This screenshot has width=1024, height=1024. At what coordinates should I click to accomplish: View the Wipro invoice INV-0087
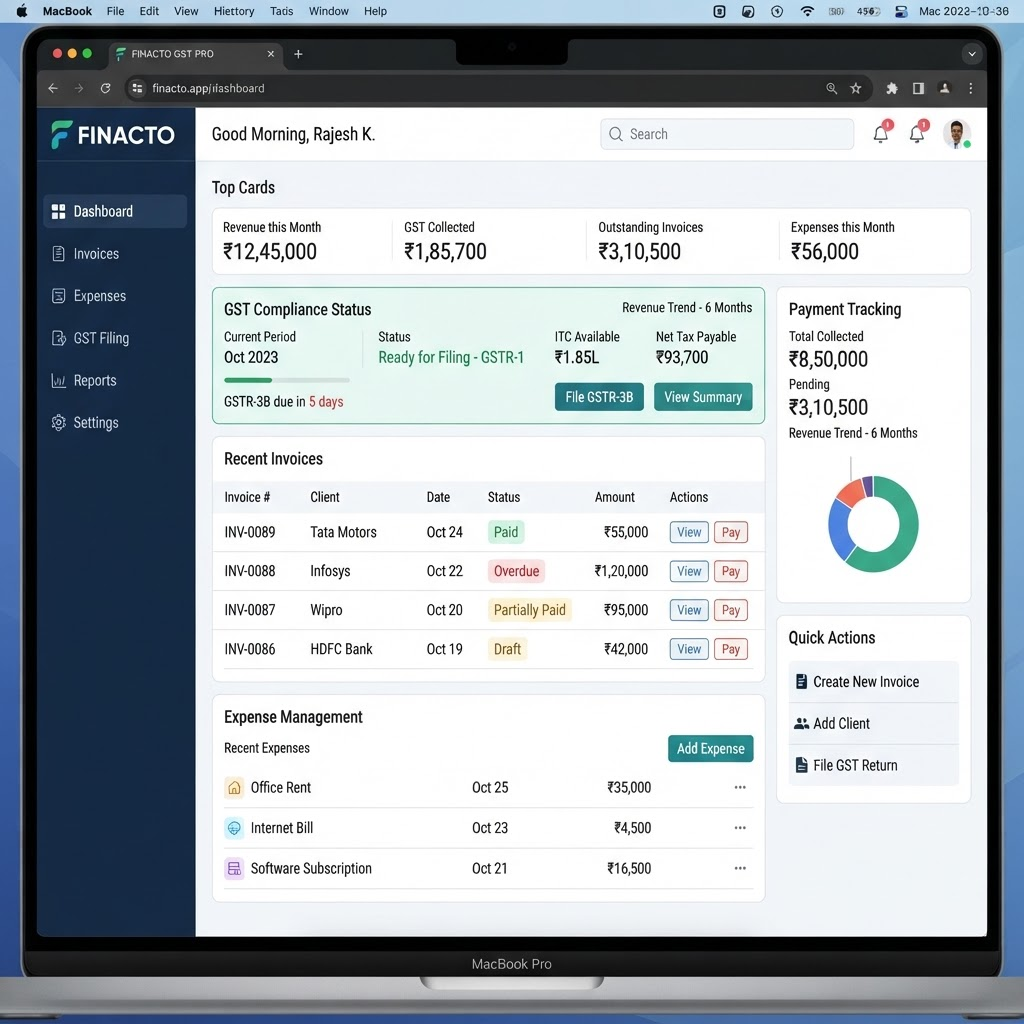pos(689,610)
